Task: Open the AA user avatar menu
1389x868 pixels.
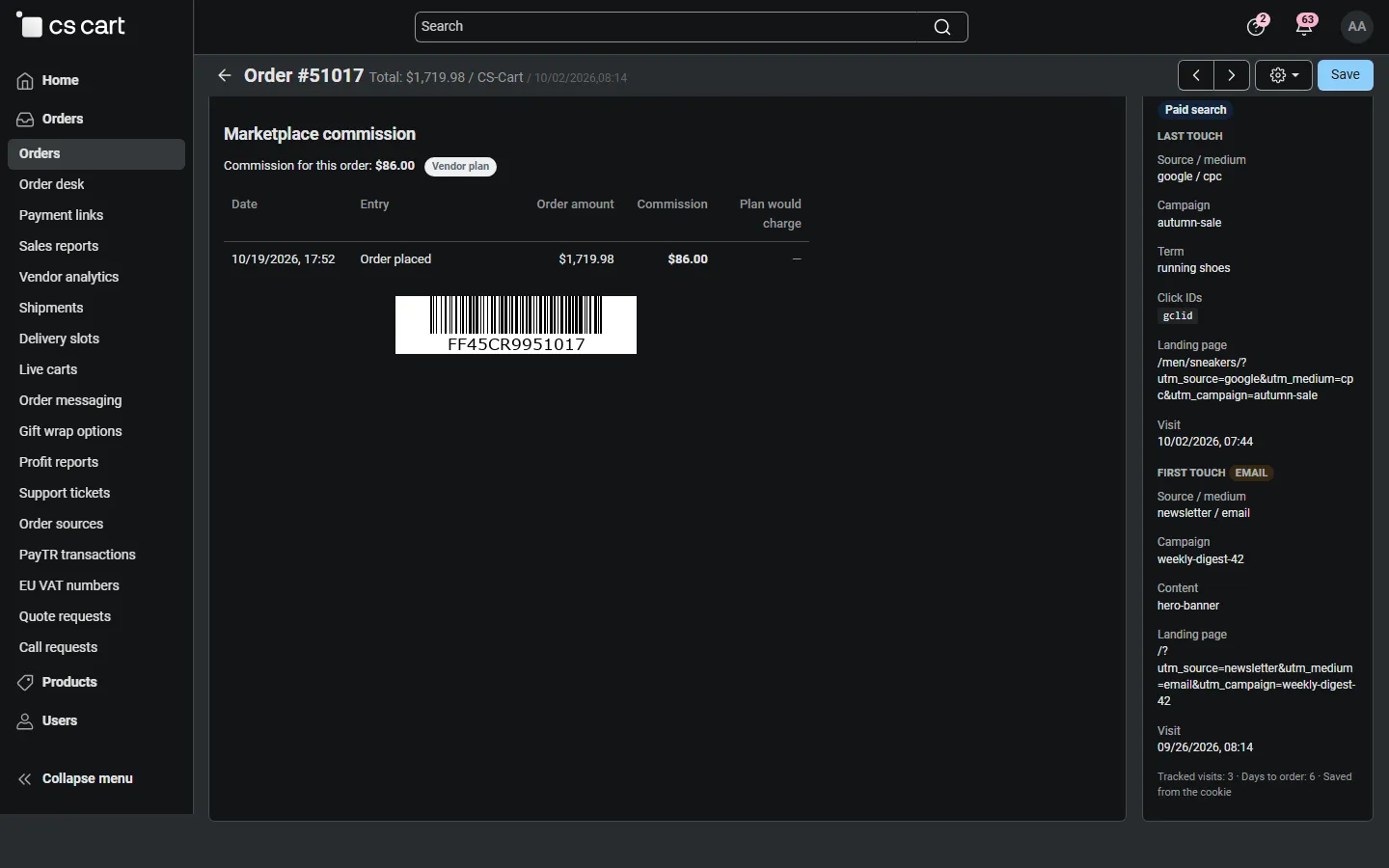Action: [x=1357, y=27]
